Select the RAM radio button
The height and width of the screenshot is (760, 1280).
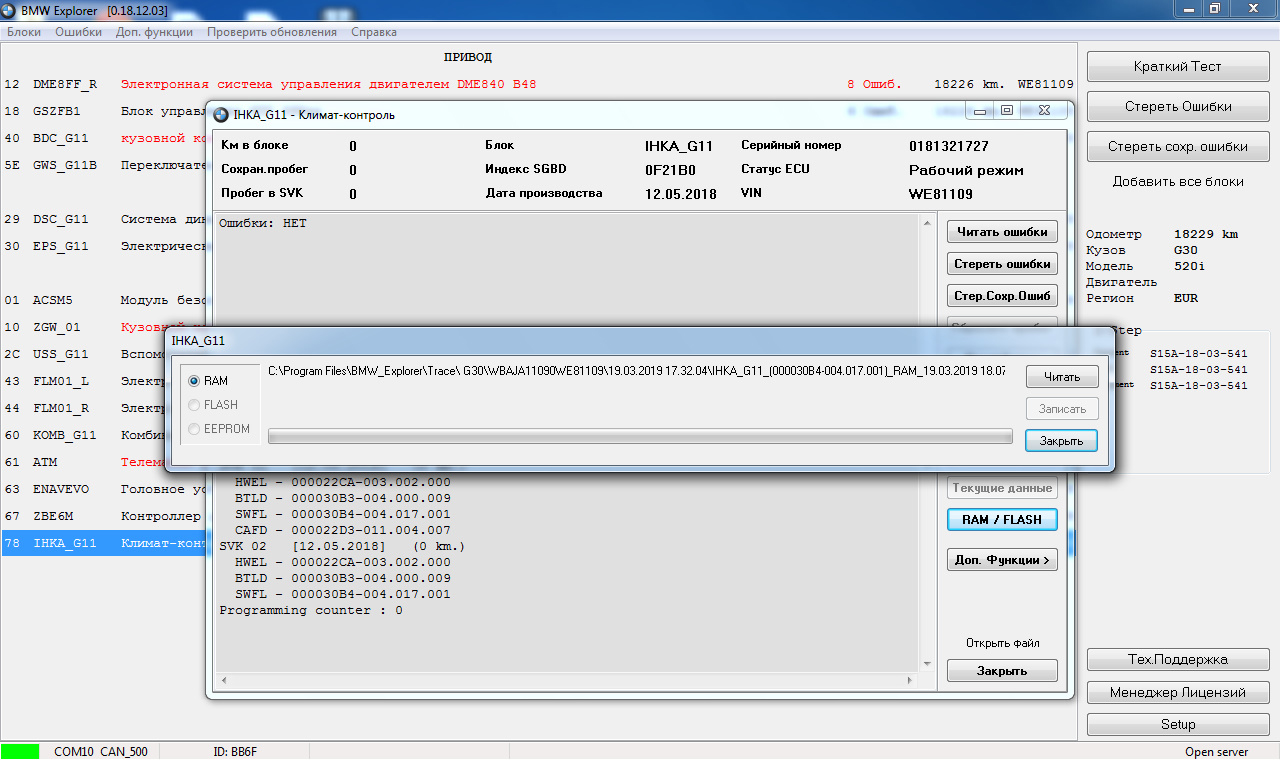(195, 381)
